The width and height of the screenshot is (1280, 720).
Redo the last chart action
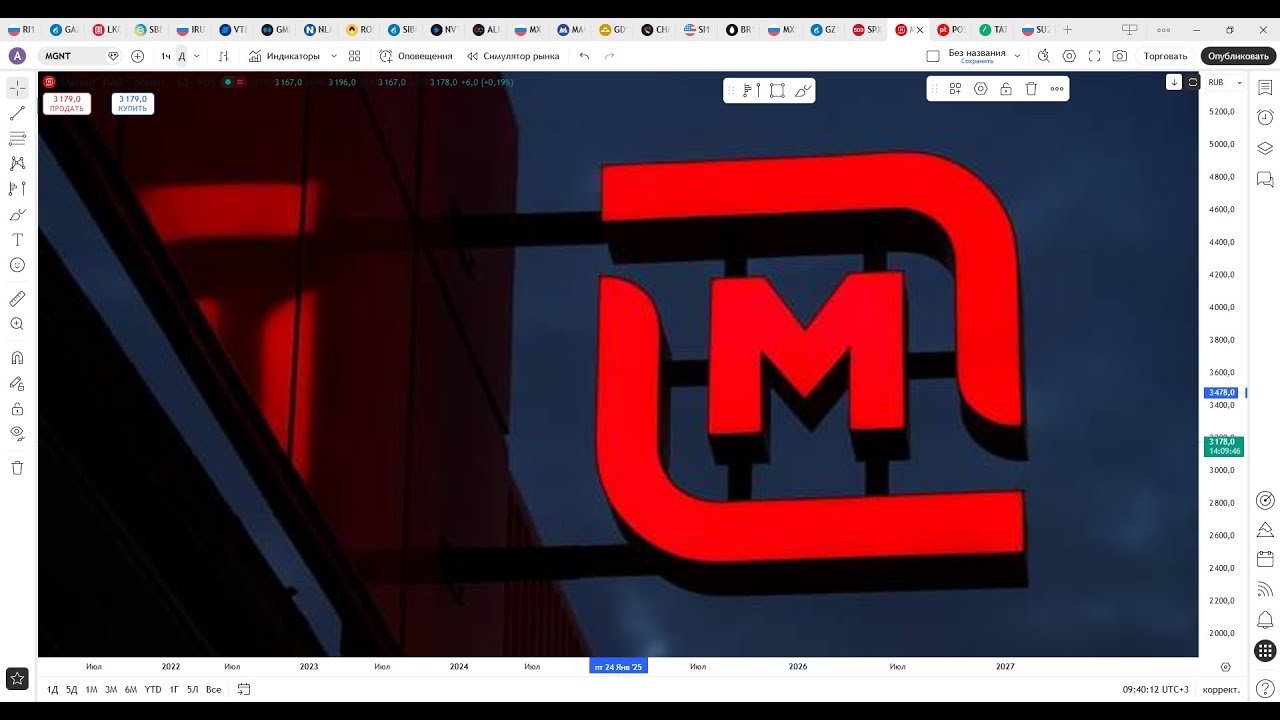[610, 56]
